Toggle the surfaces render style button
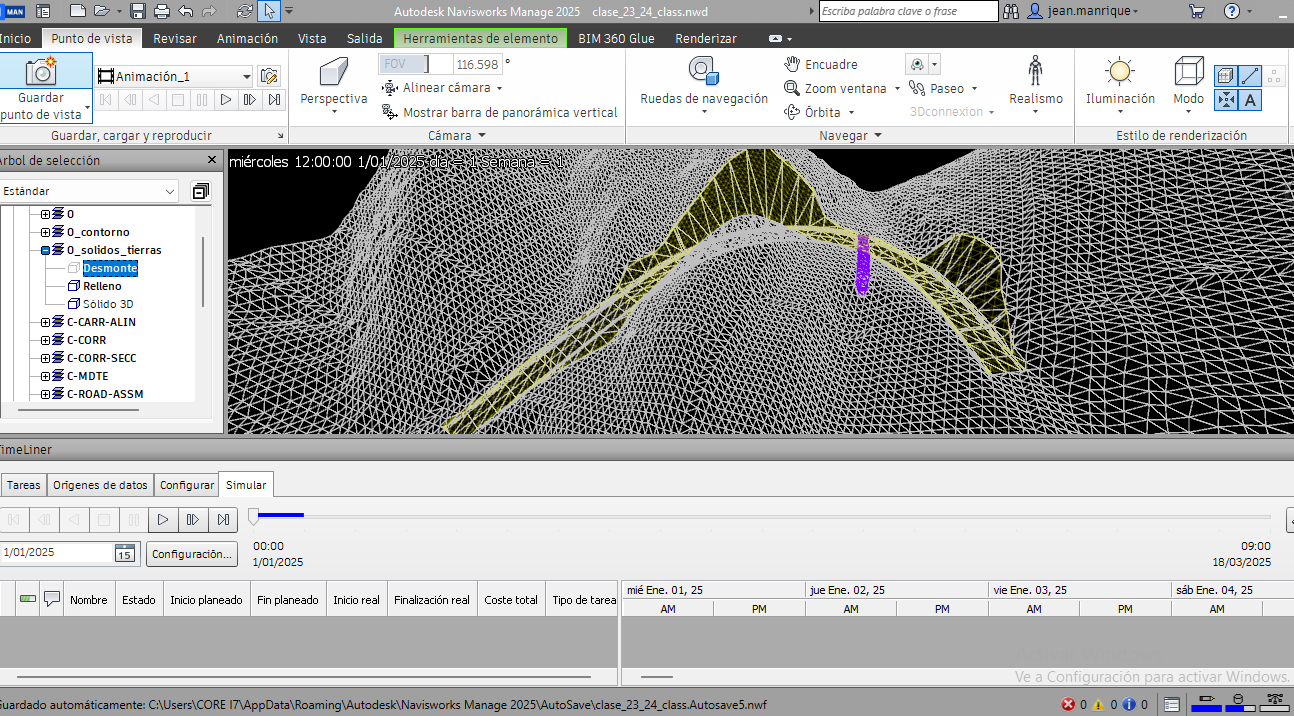 [x=1225, y=76]
